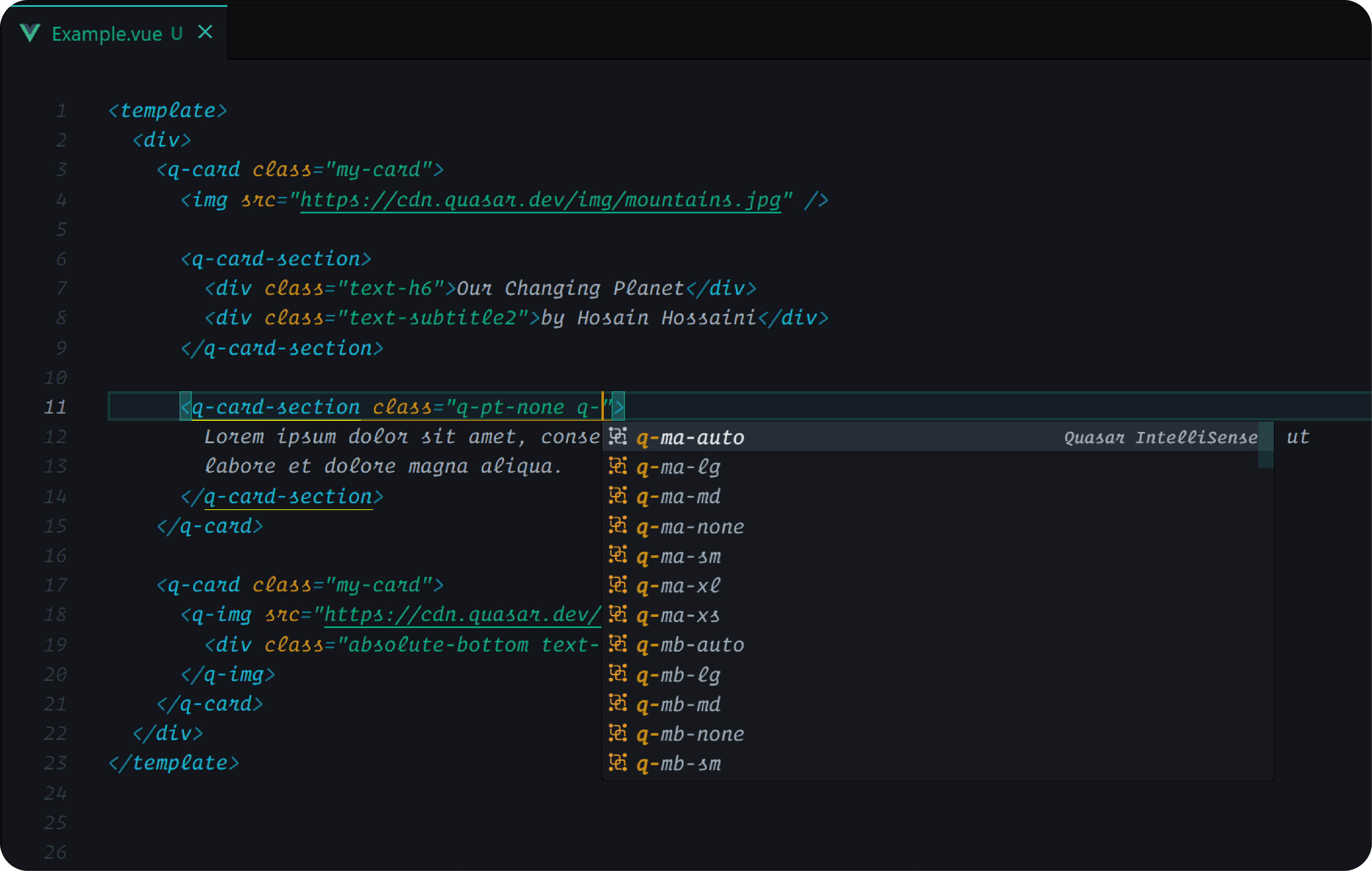Close the Example.vue tab
Image resolution: width=1372 pixels, height=871 pixels.
[x=205, y=33]
